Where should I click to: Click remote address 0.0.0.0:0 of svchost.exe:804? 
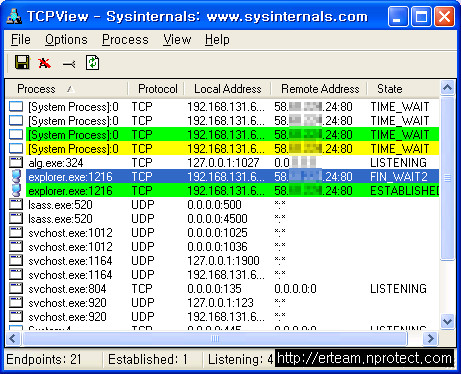click(295, 289)
